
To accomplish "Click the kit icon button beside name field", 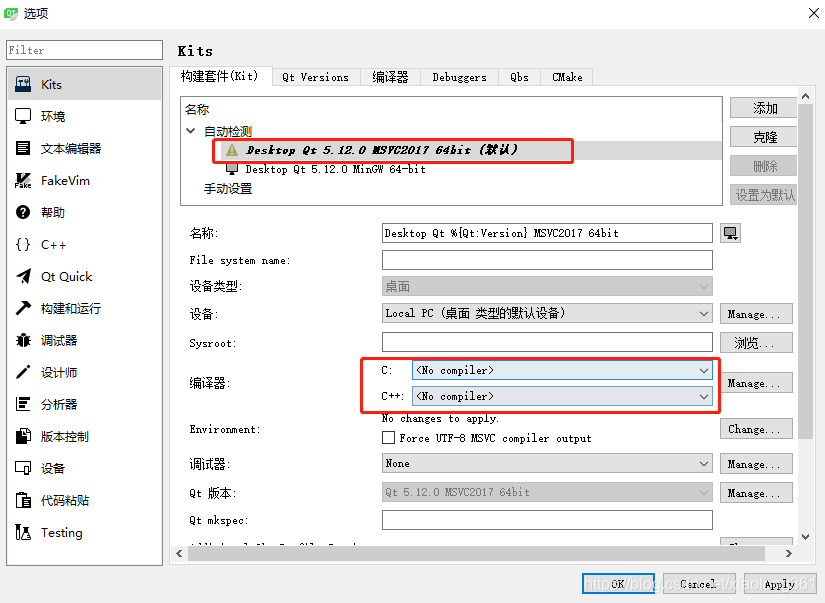I will point(730,233).
